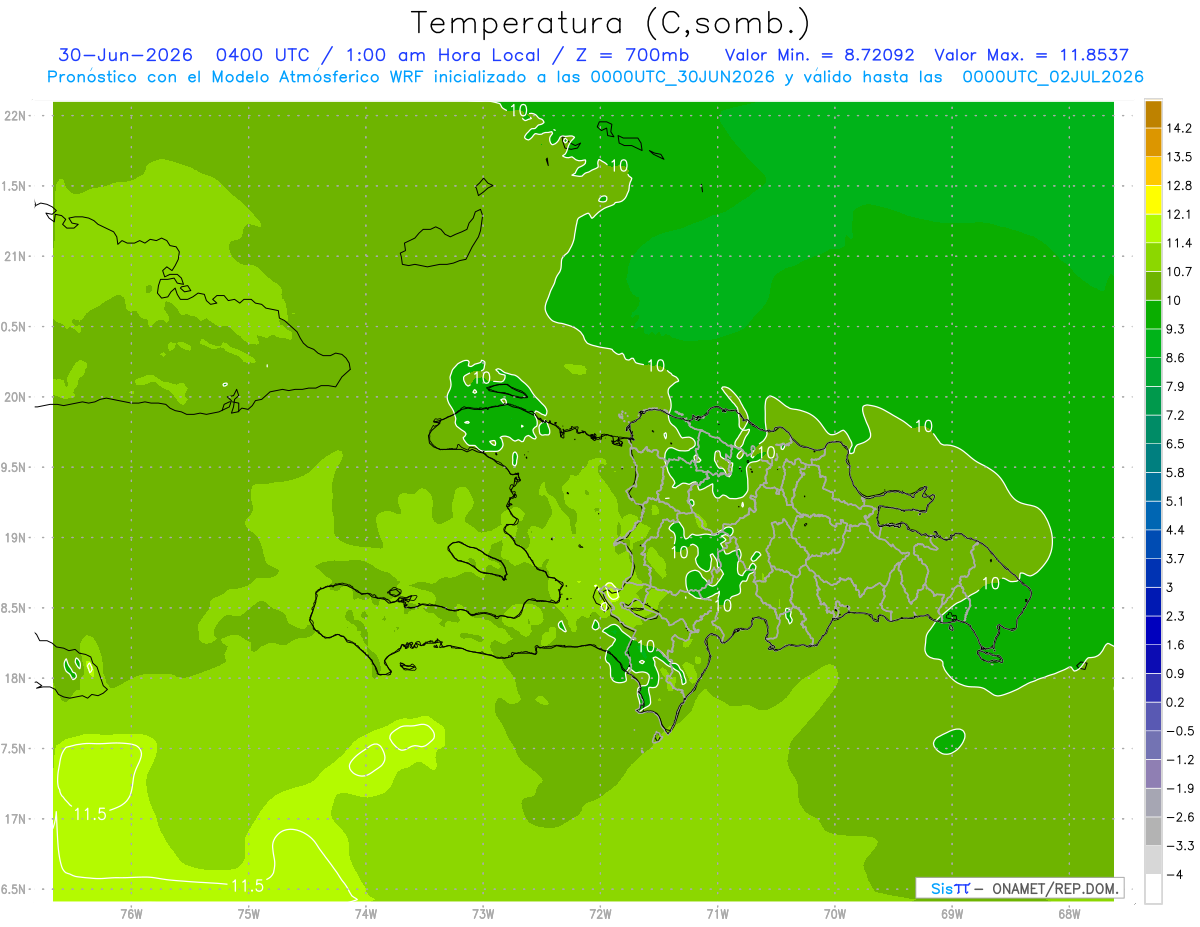This screenshot has height=927, width=1200.
Task: Click the '12.1' color scale value
Action: coord(1180,214)
